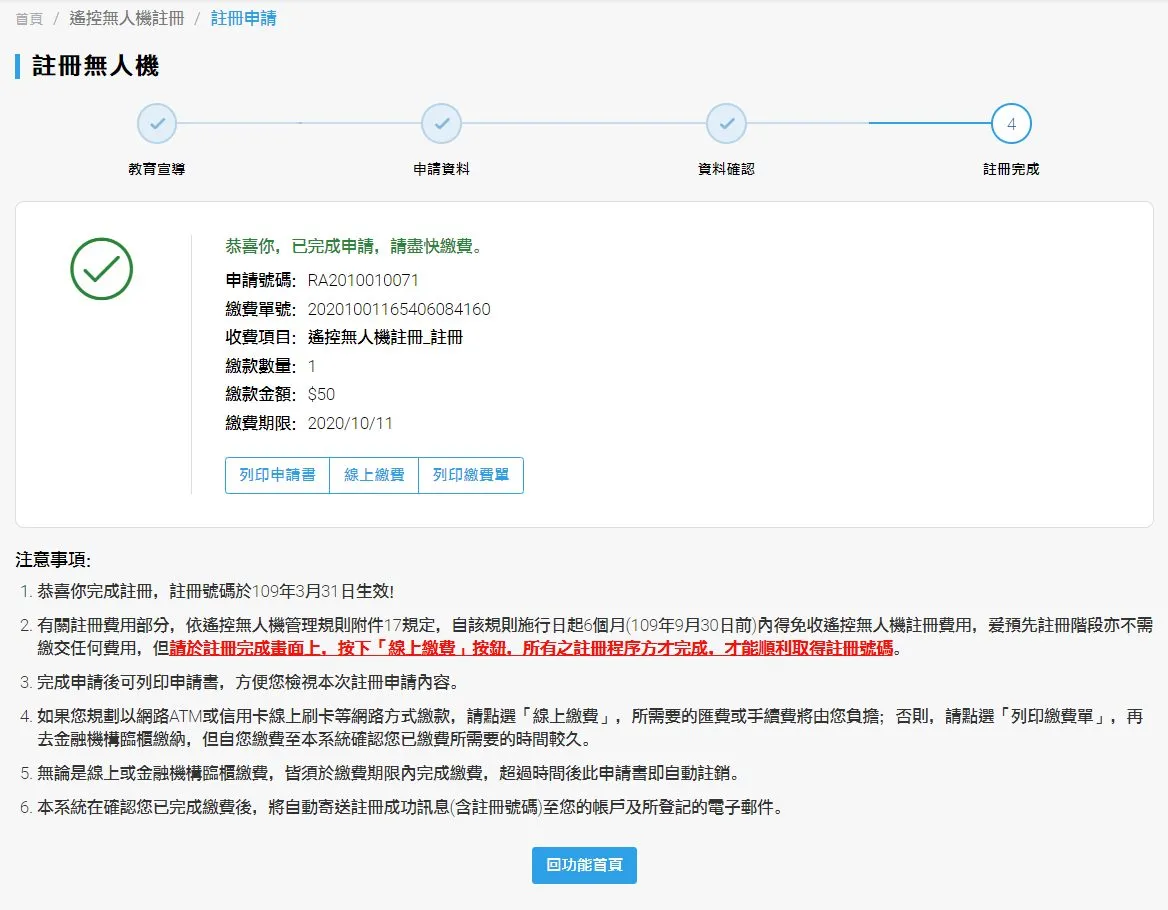This screenshot has width=1168, height=910.
Task: Click the 教育宣導 step label
Action: pyautogui.click(x=156, y=169)
